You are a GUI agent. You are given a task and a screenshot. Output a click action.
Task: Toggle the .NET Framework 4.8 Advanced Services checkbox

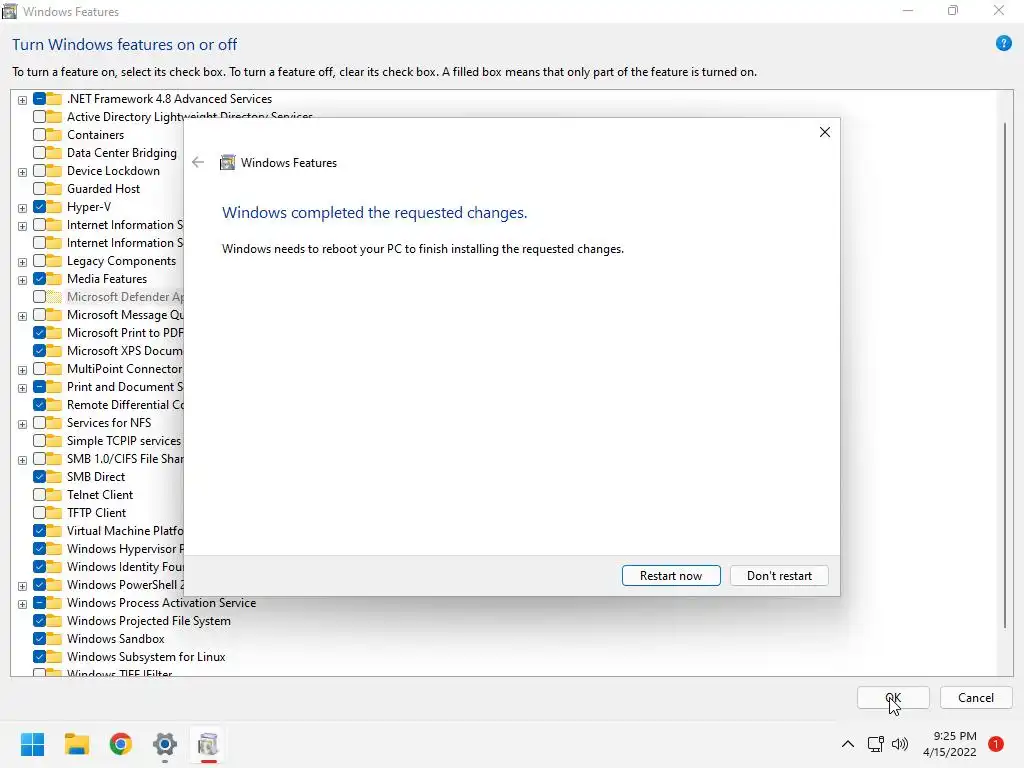[39, 99]
